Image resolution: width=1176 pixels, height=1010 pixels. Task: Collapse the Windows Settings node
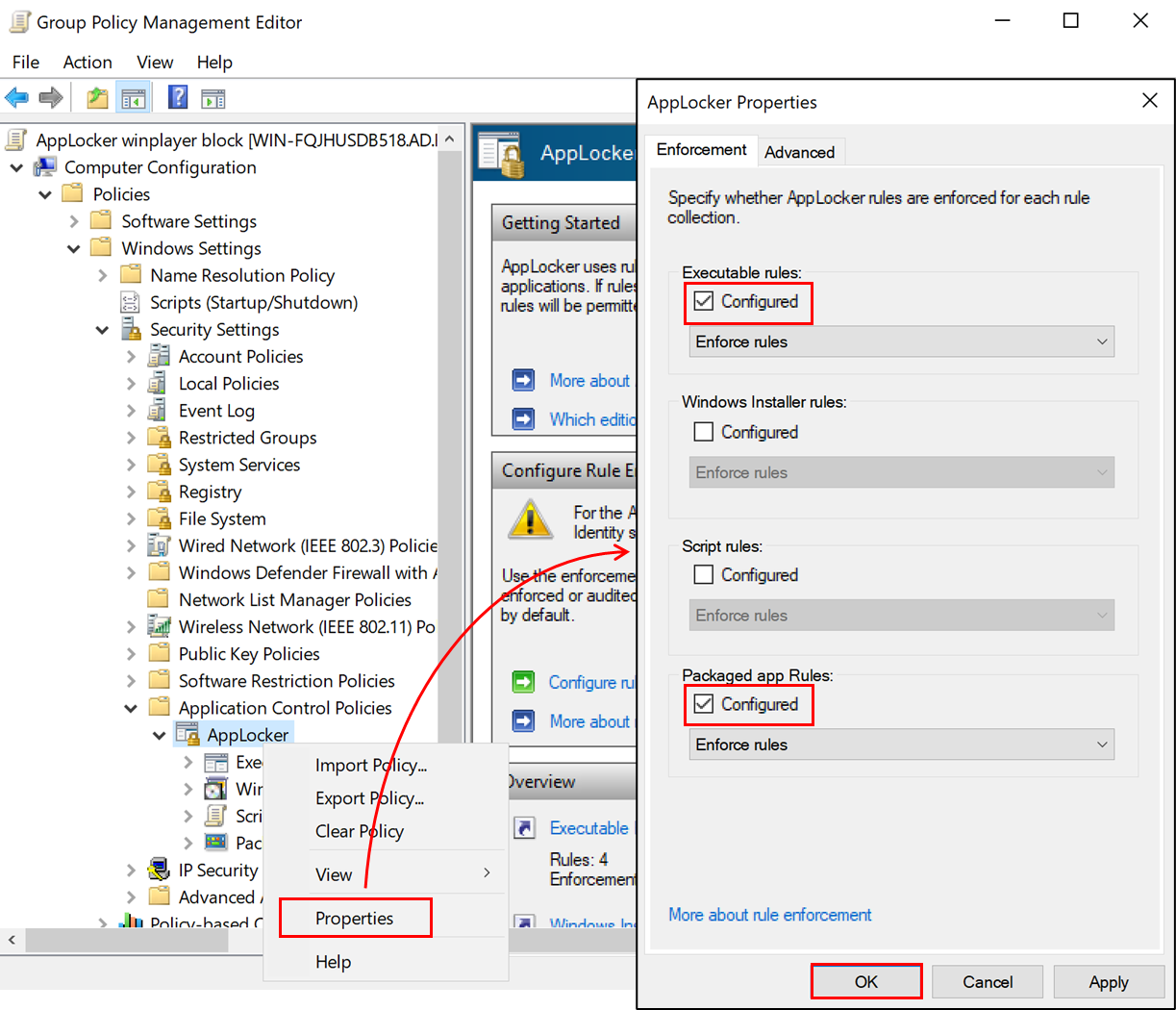[x=74, y=248]
